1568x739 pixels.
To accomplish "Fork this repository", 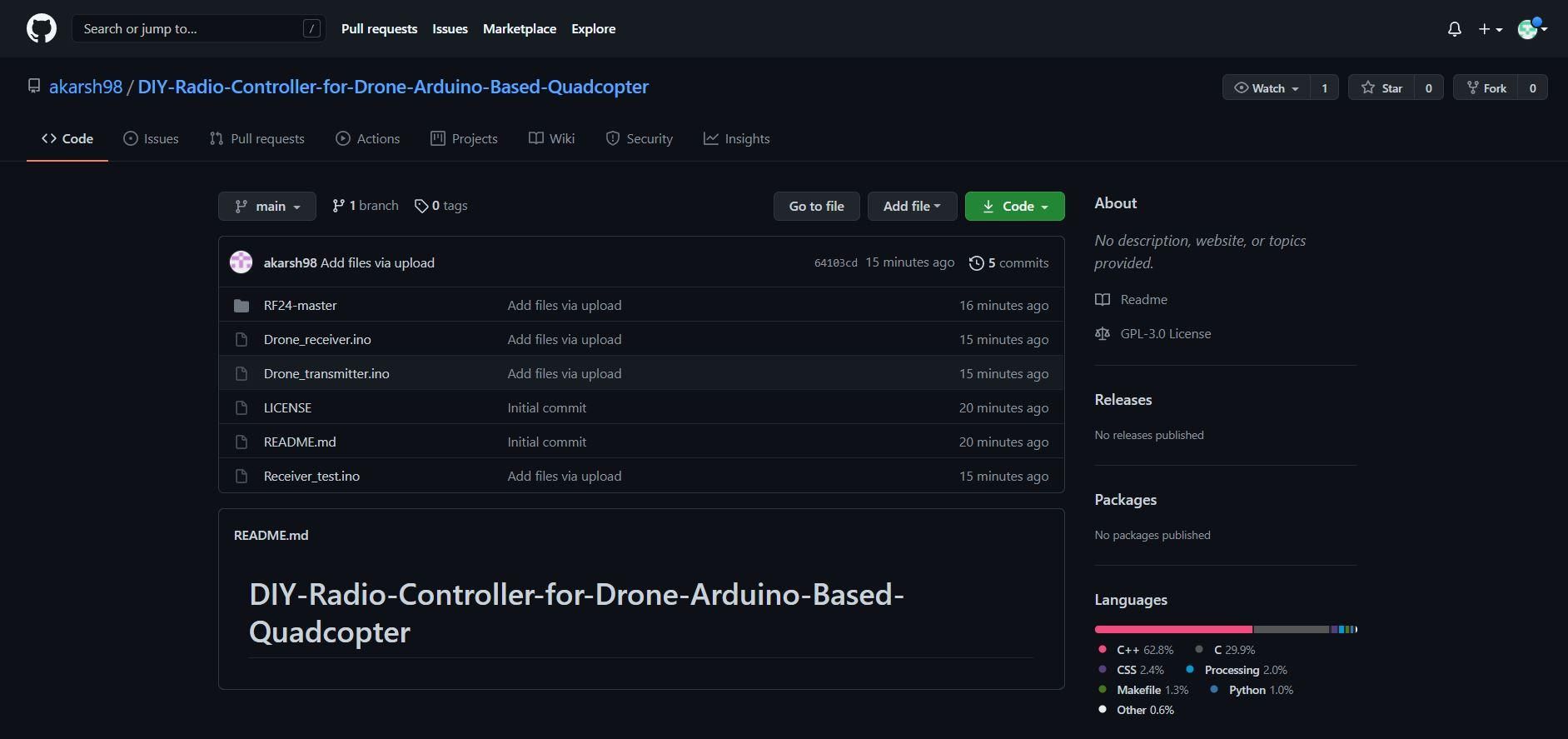I will pyautogui.click(x=1486, y=87).
